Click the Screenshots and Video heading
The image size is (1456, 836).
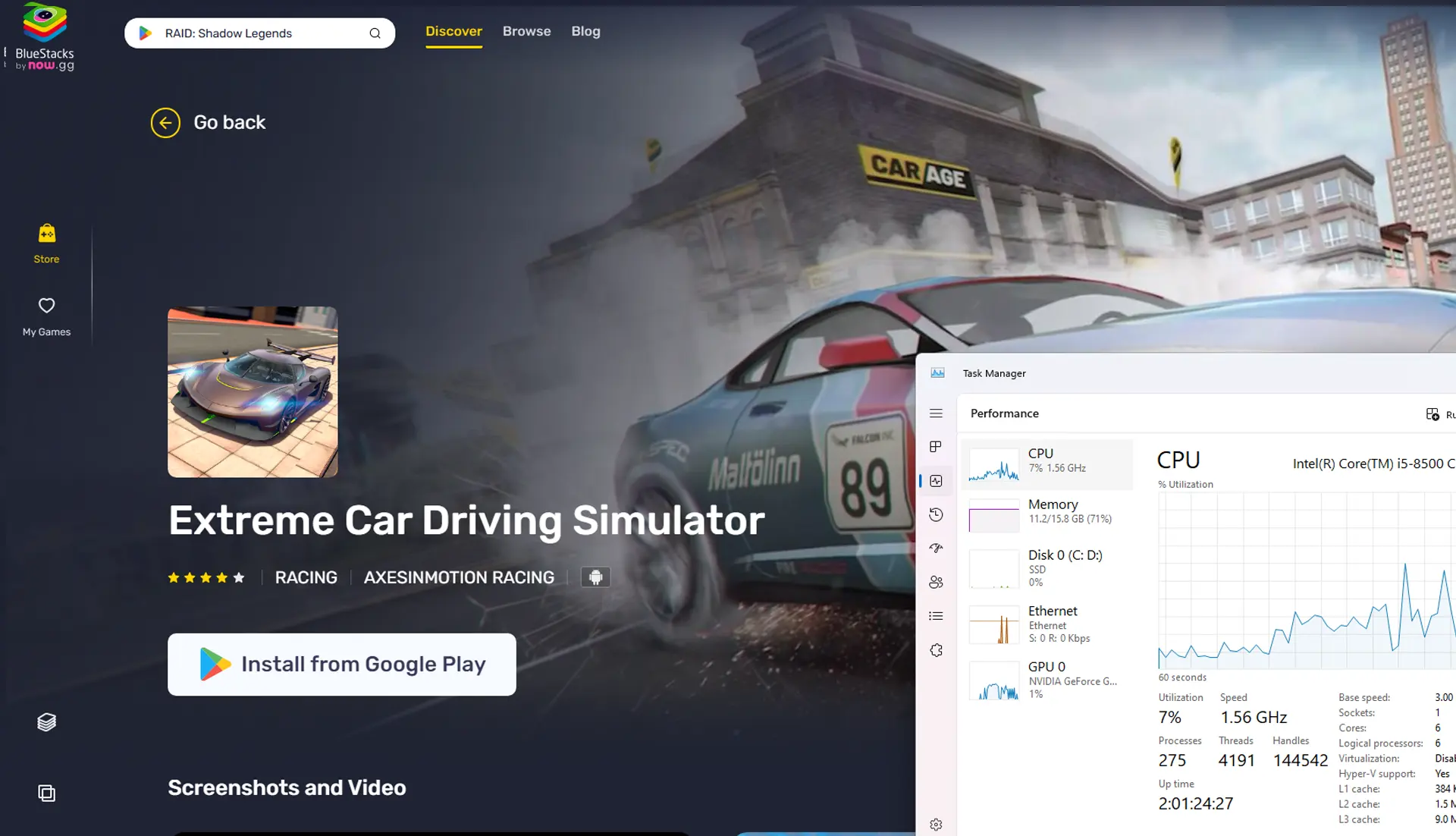(x=287, y=787)
